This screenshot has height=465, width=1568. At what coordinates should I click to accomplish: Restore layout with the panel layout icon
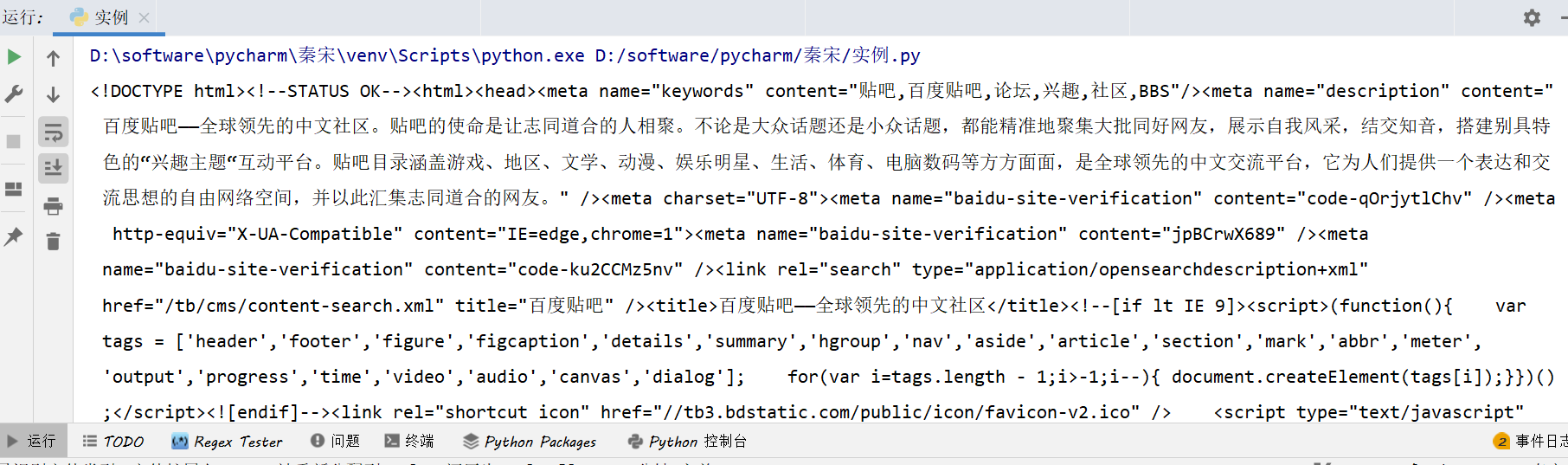[x=14, y=189]
